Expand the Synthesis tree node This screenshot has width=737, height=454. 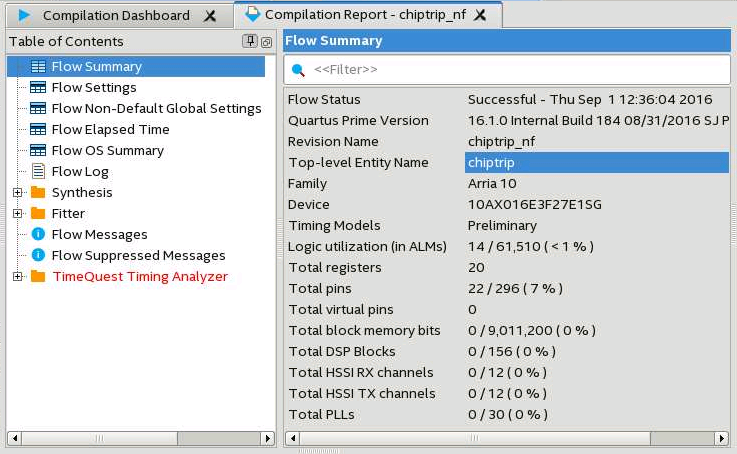click(x=17, y=192)
